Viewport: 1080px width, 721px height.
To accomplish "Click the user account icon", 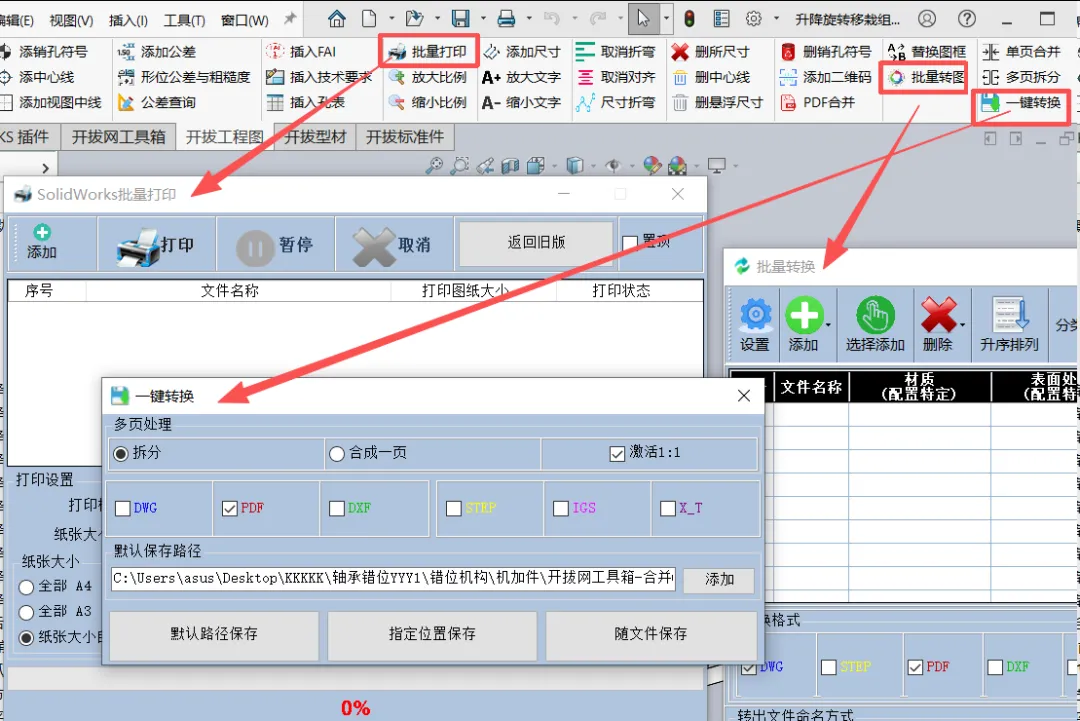I will (927, 19).
